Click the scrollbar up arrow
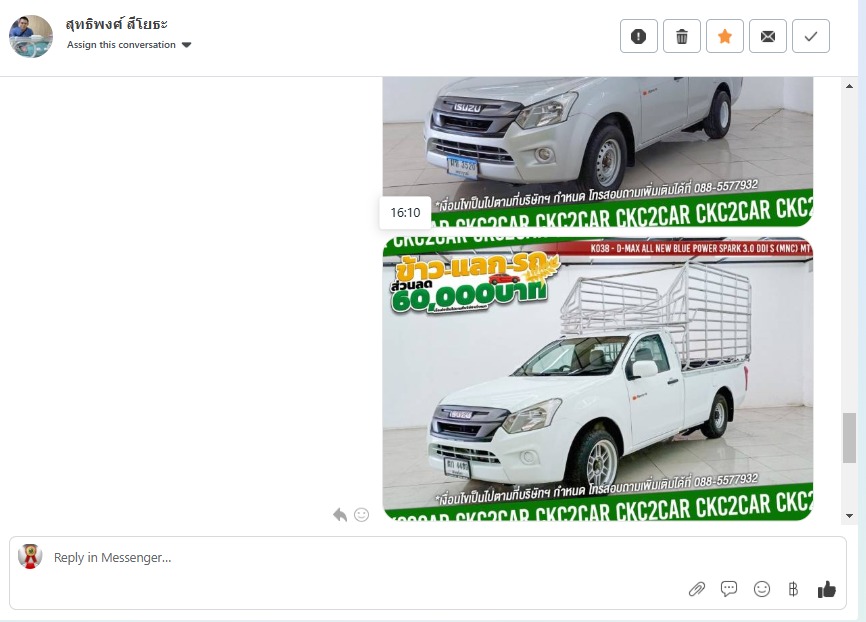The image size is (866, 622). (x=849, y=86)
